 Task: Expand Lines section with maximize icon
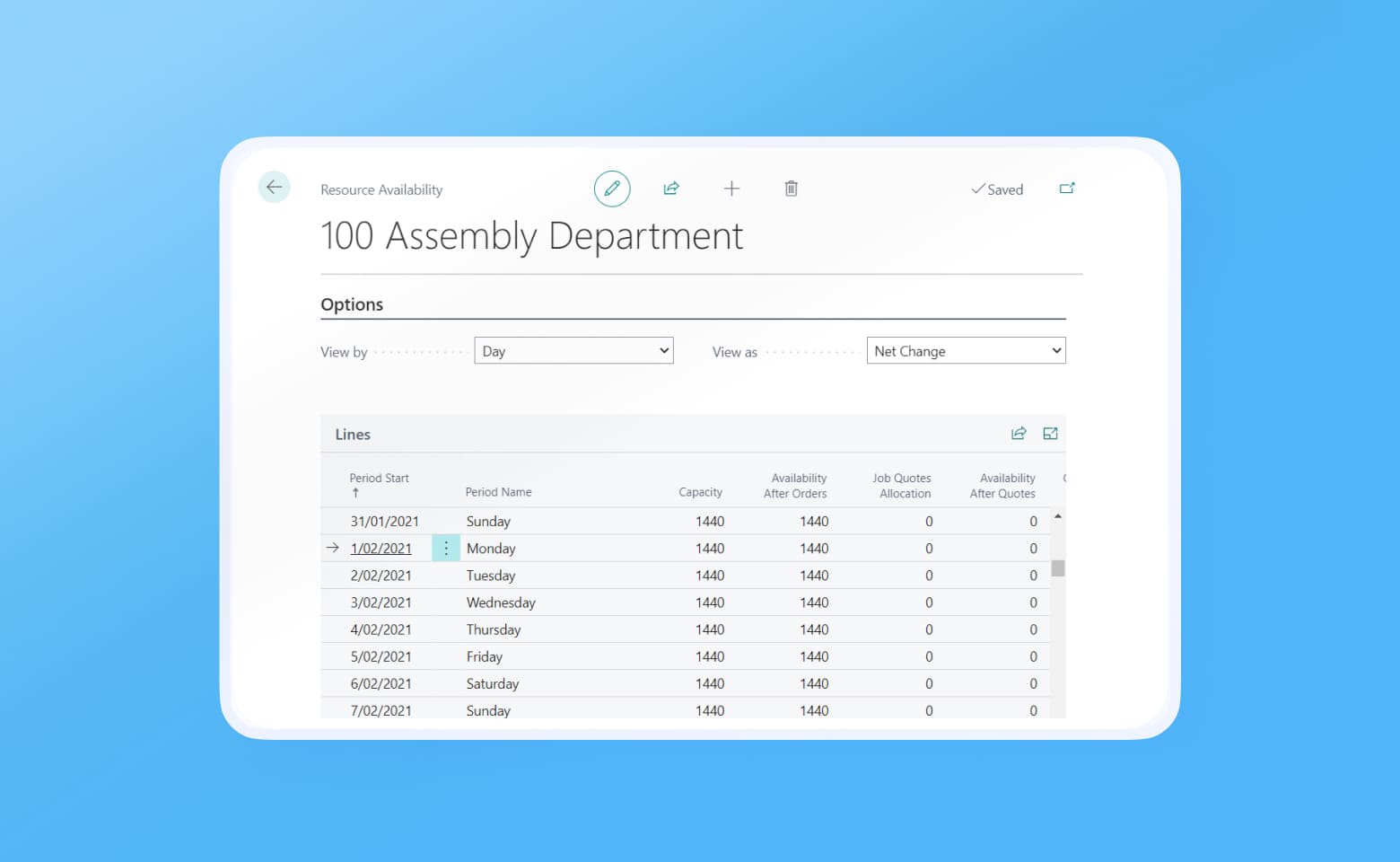1050,434
